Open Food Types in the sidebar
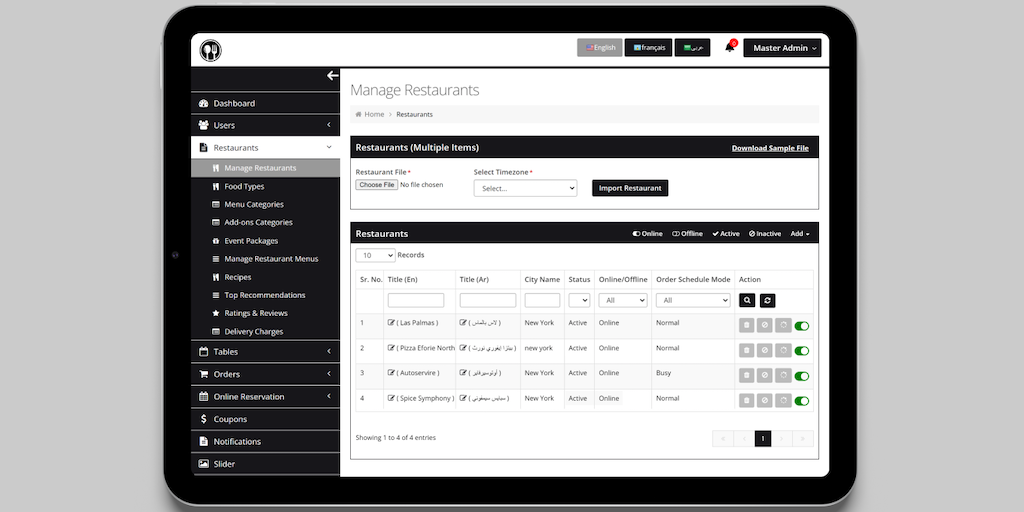 [x=244, y=187]
